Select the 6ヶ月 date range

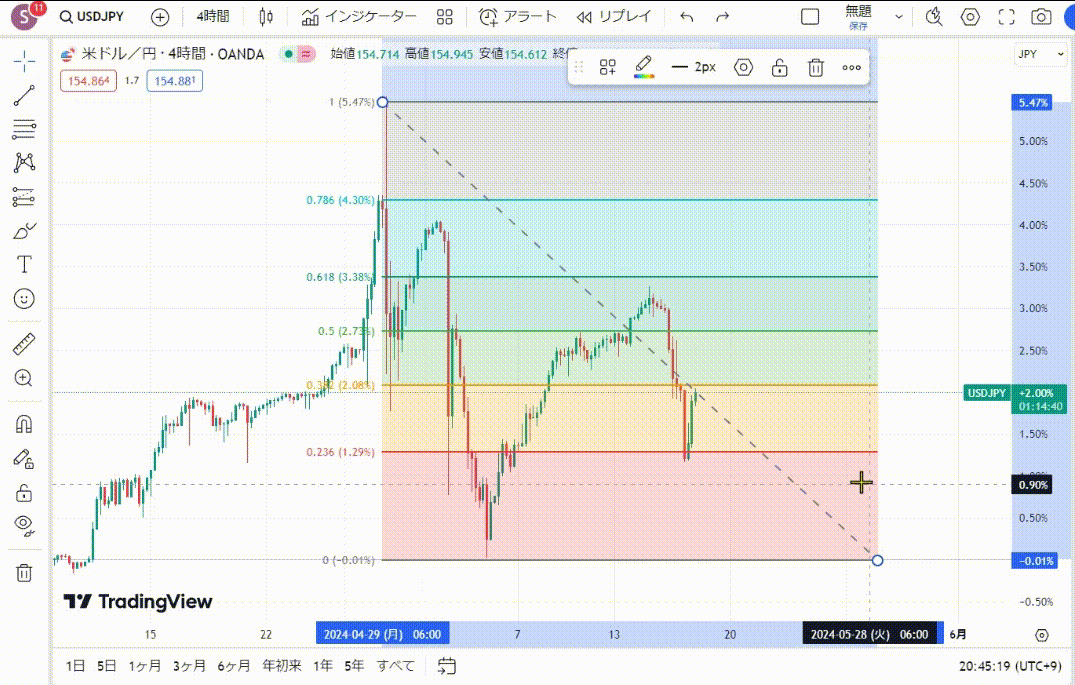(234, 666)
